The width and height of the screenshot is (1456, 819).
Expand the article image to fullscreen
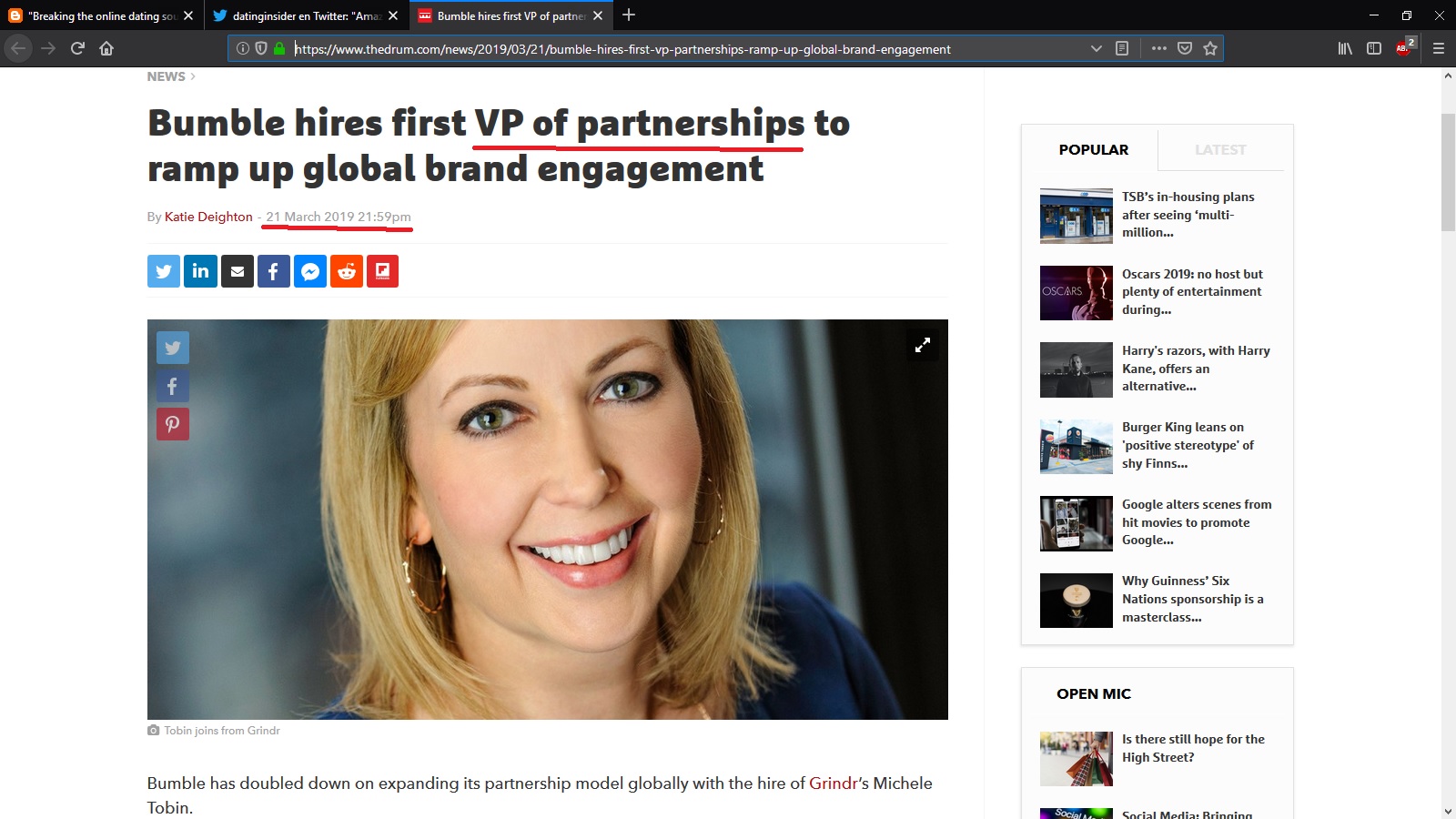tap(922, 345)
